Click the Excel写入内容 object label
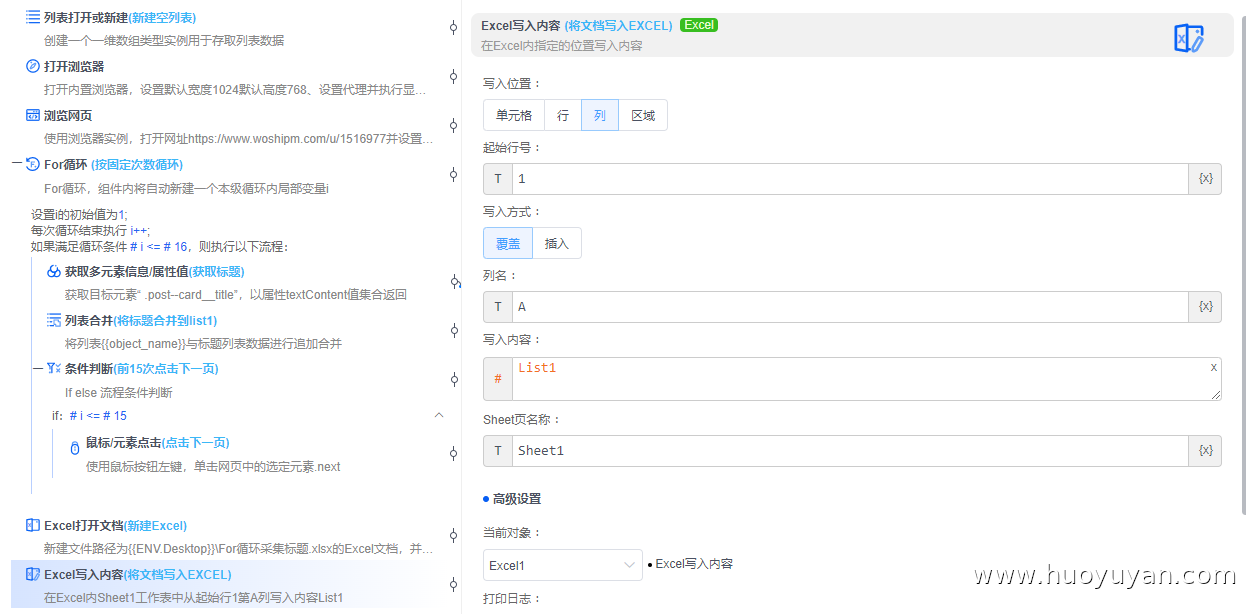 [694, 564]
